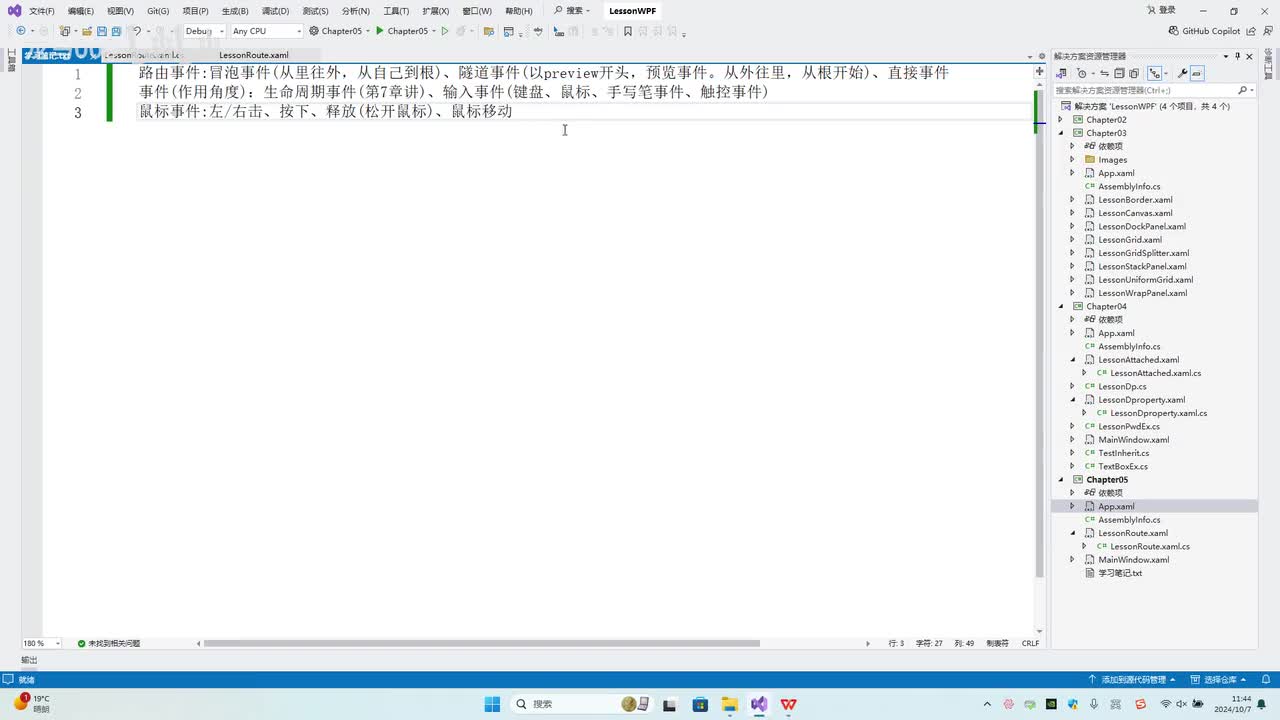This screenshot has height=720, width=1280.
Task: Open the Chapter05 startup project dropdown
Action: coord(340,31)
